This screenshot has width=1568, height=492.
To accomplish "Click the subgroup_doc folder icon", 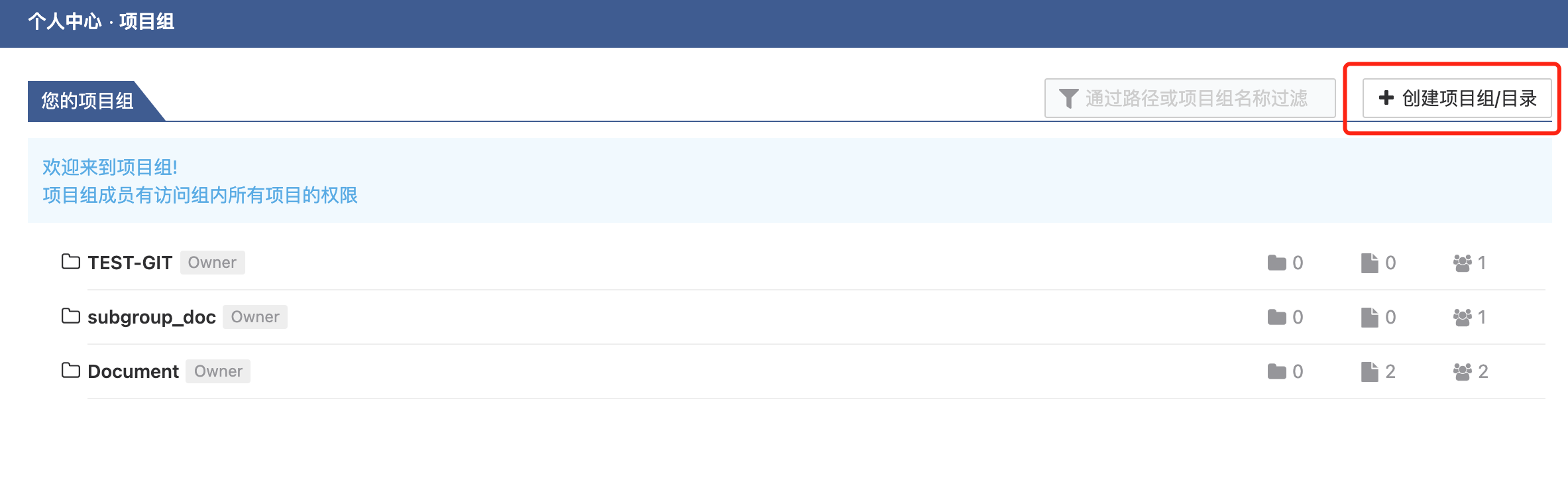I will [x=70, y=316].
